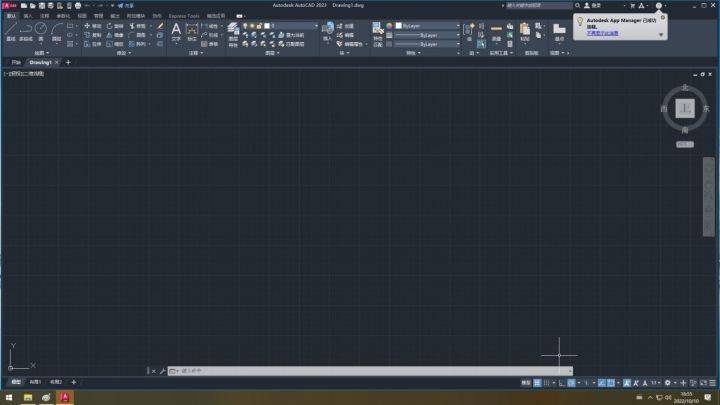Open the Help question mark button
This screenshot has width=720, height=405.
click(658, 6)
